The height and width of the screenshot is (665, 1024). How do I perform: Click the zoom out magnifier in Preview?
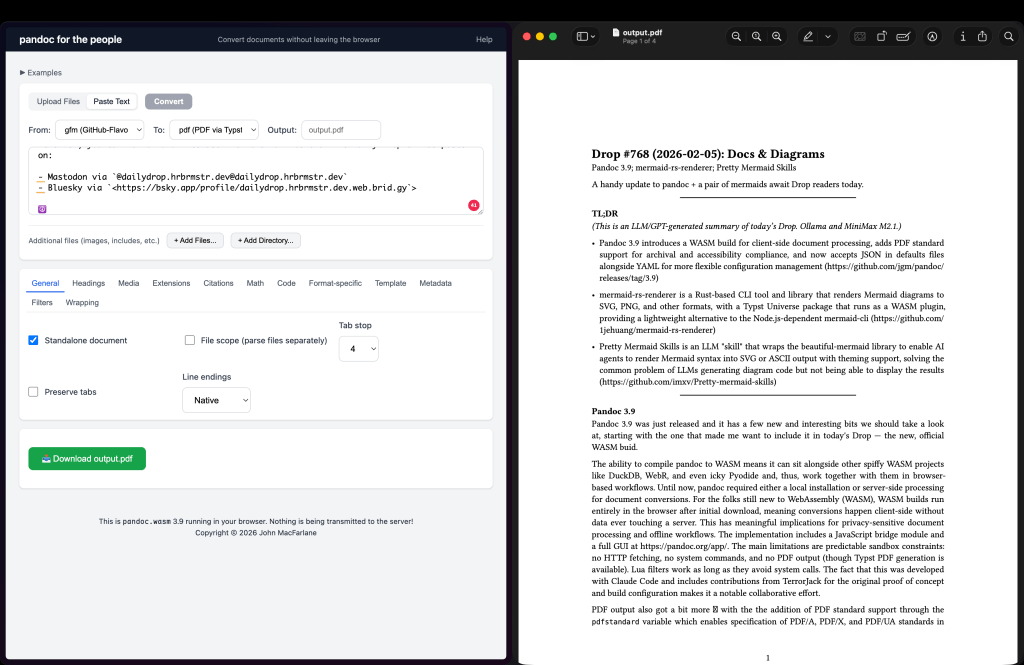[x=737, y=37]
